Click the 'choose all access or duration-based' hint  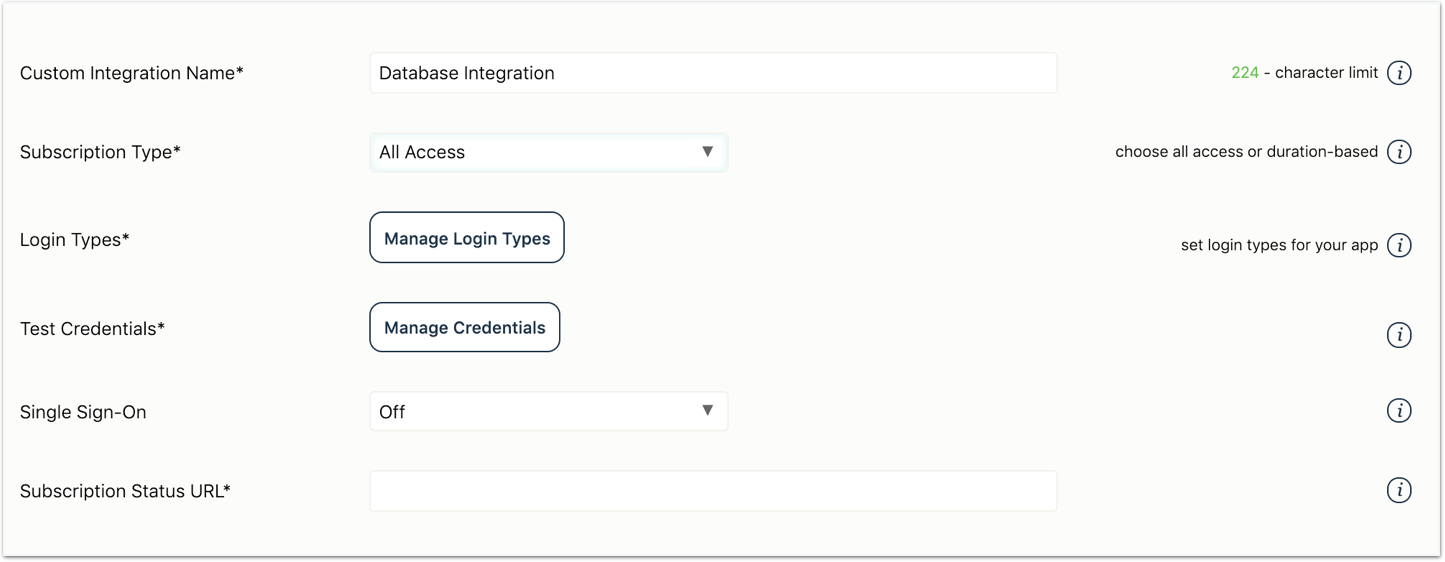[1247, 152]
